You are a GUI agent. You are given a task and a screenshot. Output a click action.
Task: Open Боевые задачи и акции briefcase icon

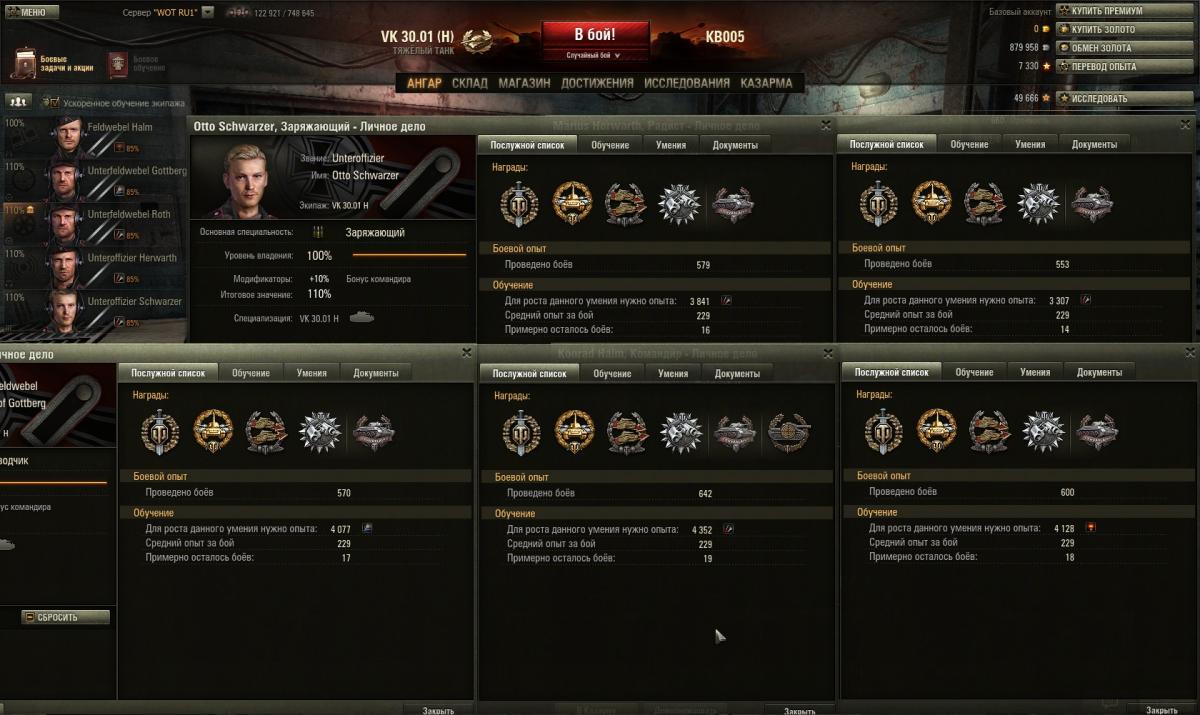[x=25, y=64]
